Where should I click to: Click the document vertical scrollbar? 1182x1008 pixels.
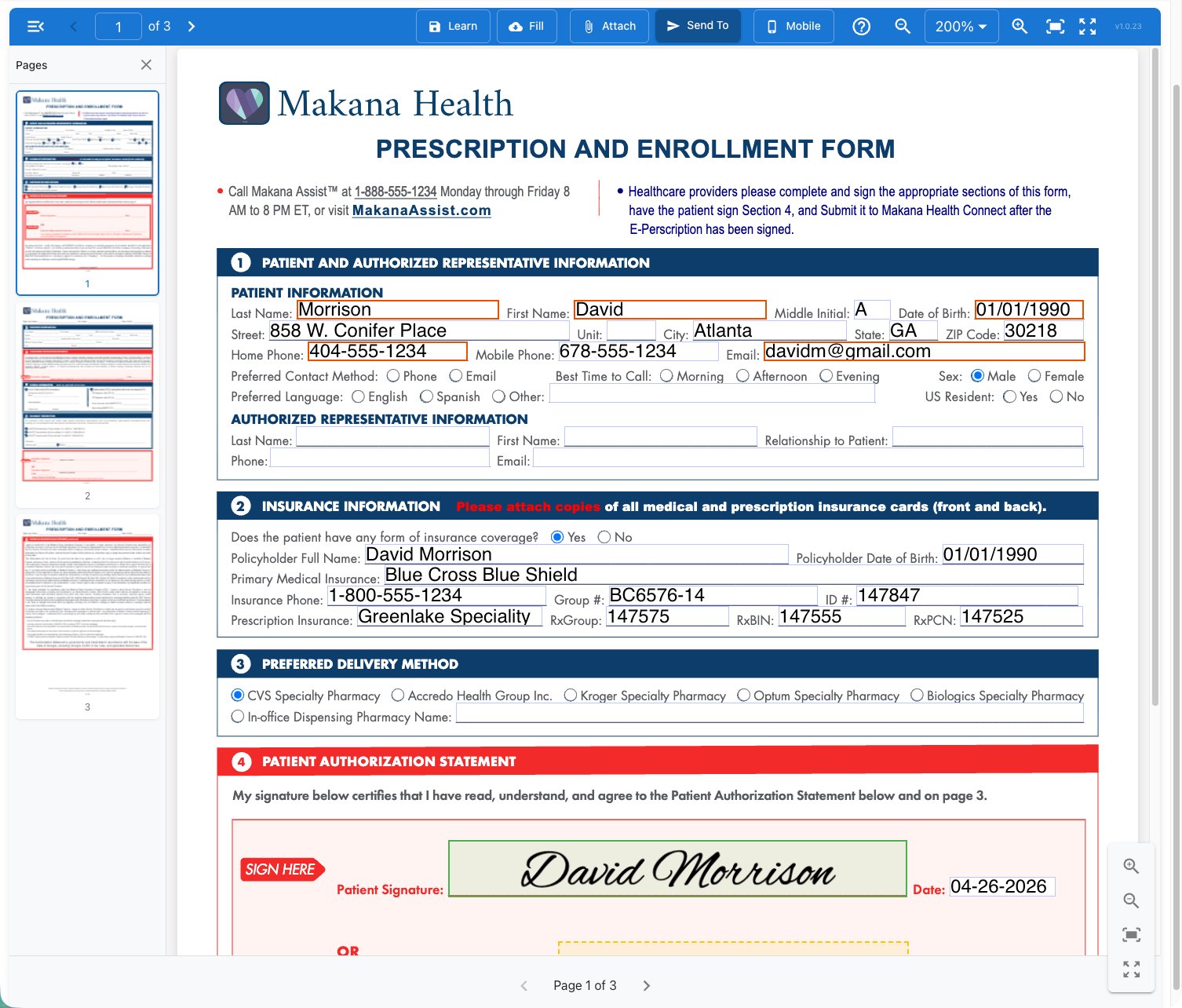tap(1155, 377)
